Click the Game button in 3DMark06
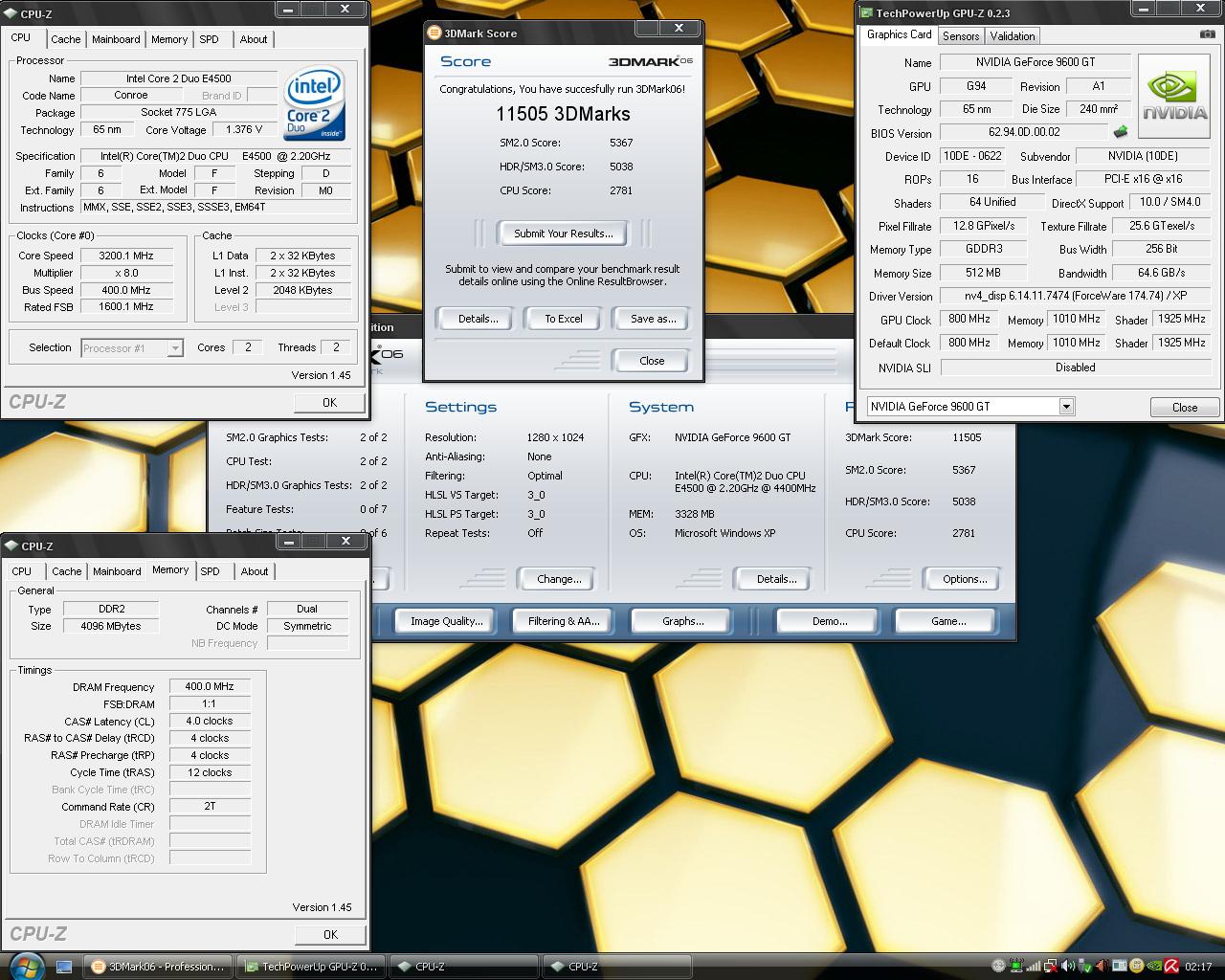 coord(947,621)
